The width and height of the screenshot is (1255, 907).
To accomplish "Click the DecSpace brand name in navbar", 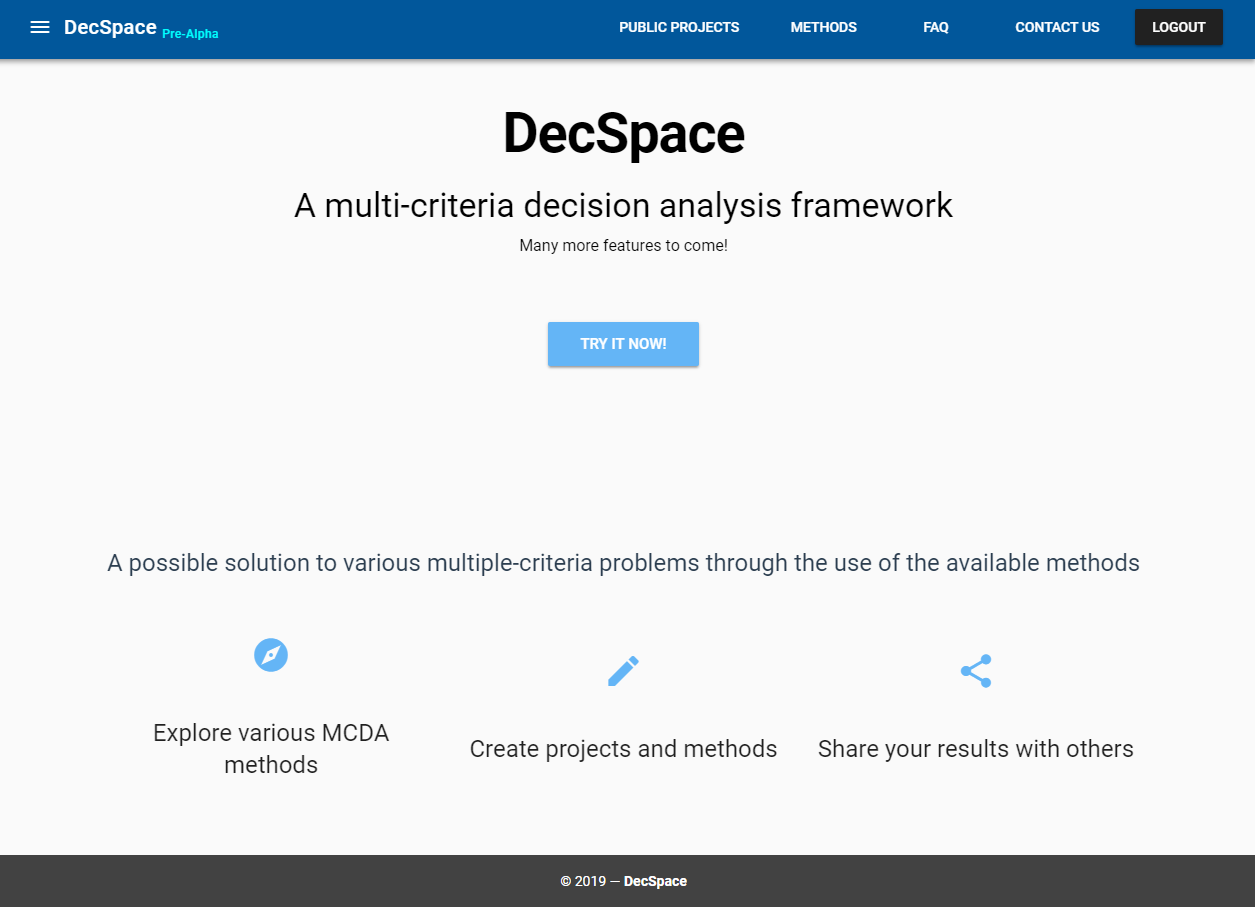I will coord(110,27).
